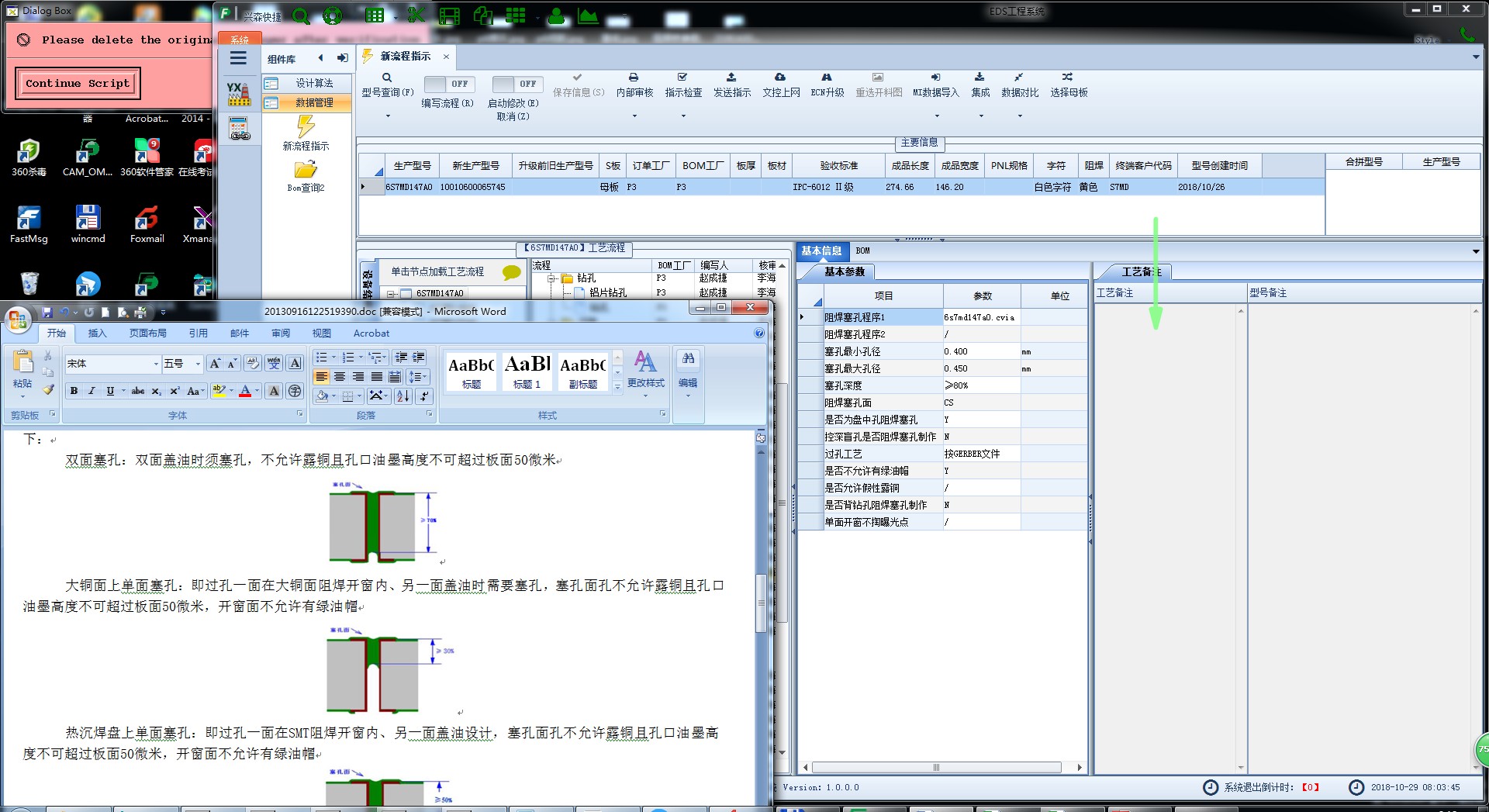Collapse 组件库 panel with left arrow
The image size is (1489, 812).
click(321, 58)
